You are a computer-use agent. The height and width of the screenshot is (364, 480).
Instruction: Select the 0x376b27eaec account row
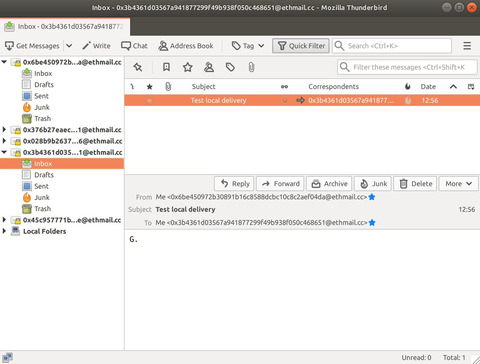pyautogui.click(x=62, y=130)
